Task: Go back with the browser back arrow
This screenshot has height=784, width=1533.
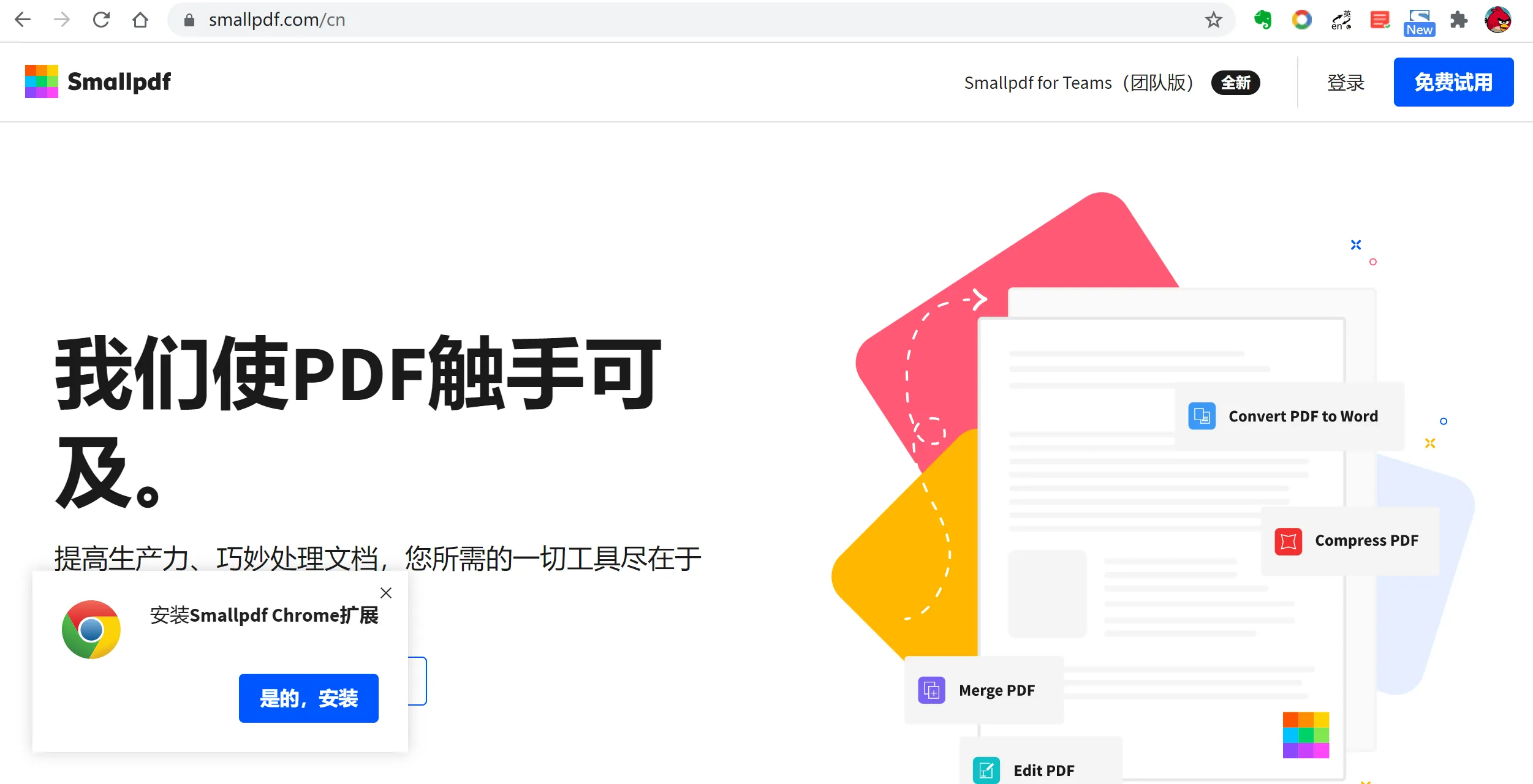Action: 23,20
